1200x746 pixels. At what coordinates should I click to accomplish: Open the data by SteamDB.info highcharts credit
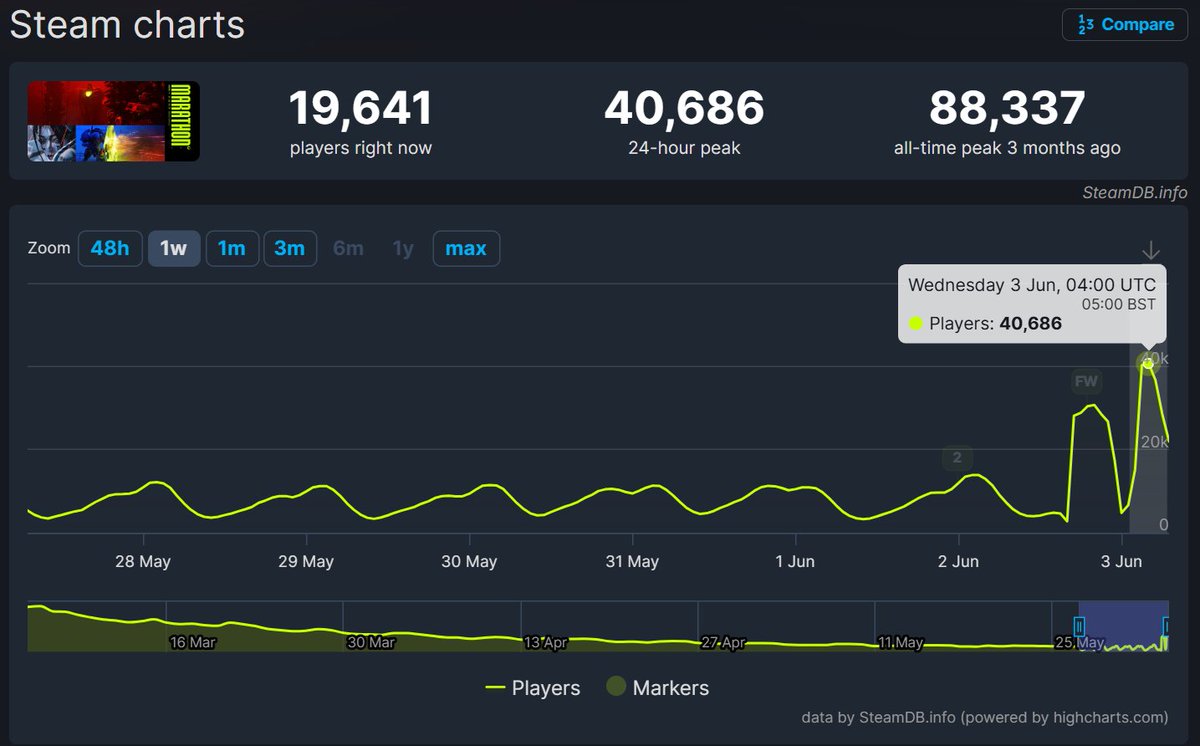[985, 717]
